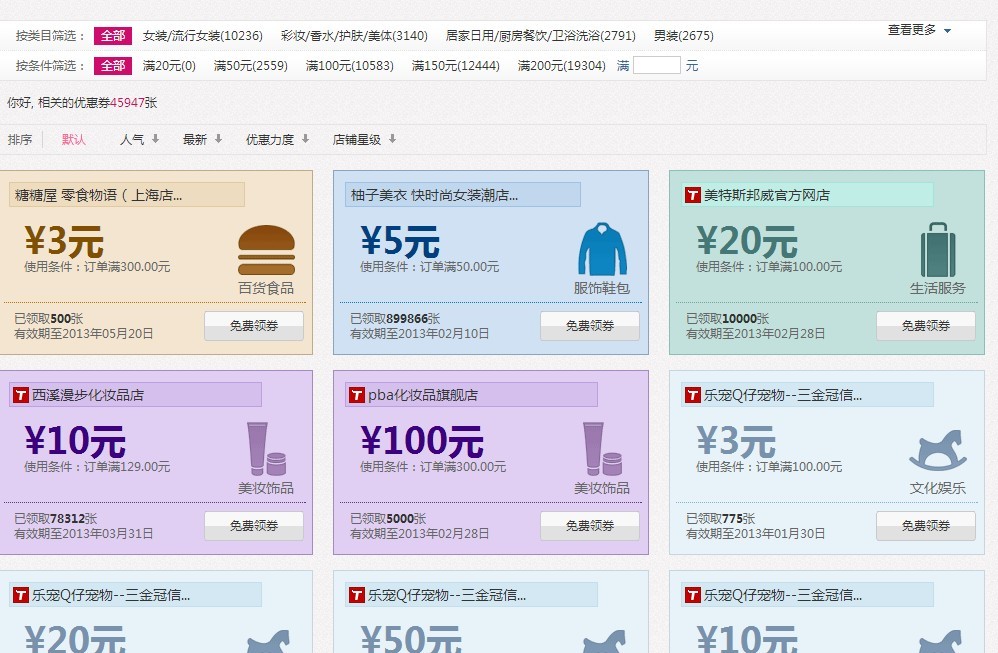This screenshot has width=998, height=653.
Task: Open 美特斯邦威官方网店 shop title
Action: pyautogui.click(x=766, y=195)
